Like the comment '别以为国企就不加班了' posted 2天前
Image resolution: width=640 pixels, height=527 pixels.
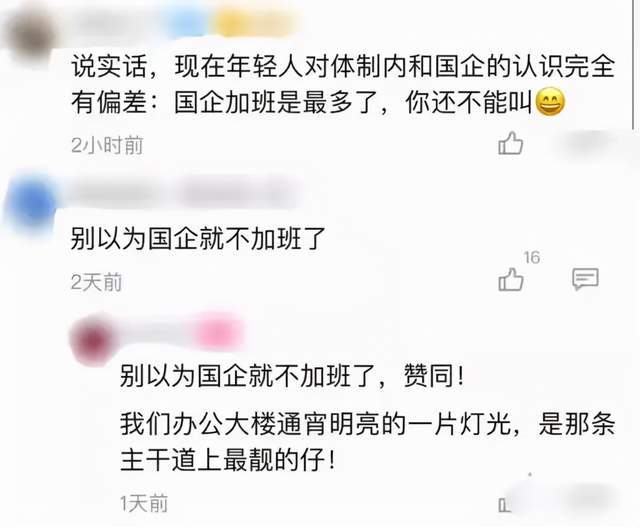511,280
